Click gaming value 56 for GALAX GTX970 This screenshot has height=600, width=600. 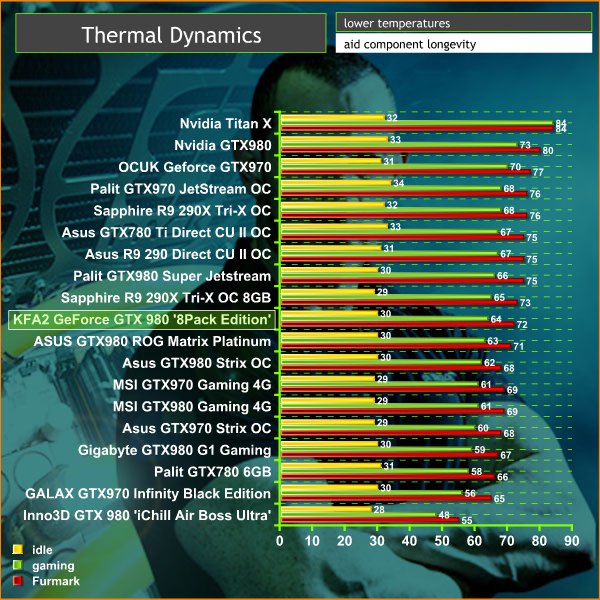tap(470, 494)
